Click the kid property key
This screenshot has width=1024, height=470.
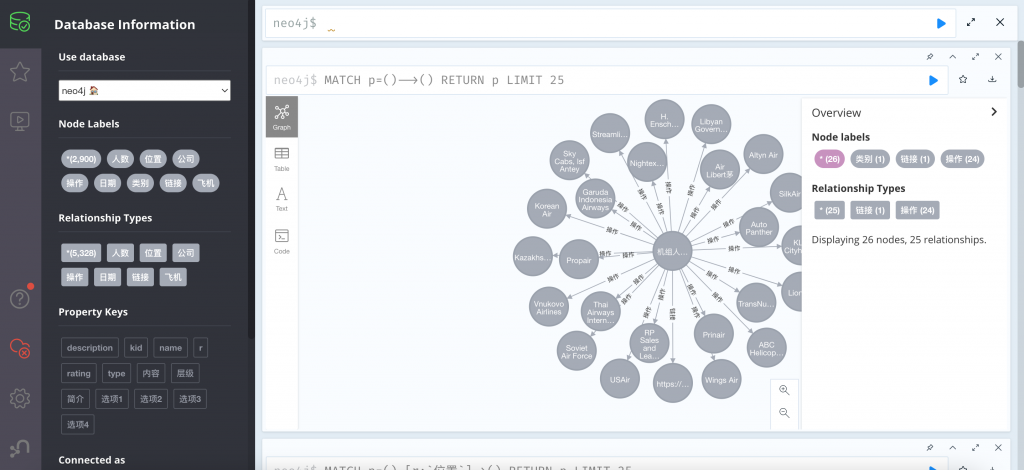[x=136, y=348]
